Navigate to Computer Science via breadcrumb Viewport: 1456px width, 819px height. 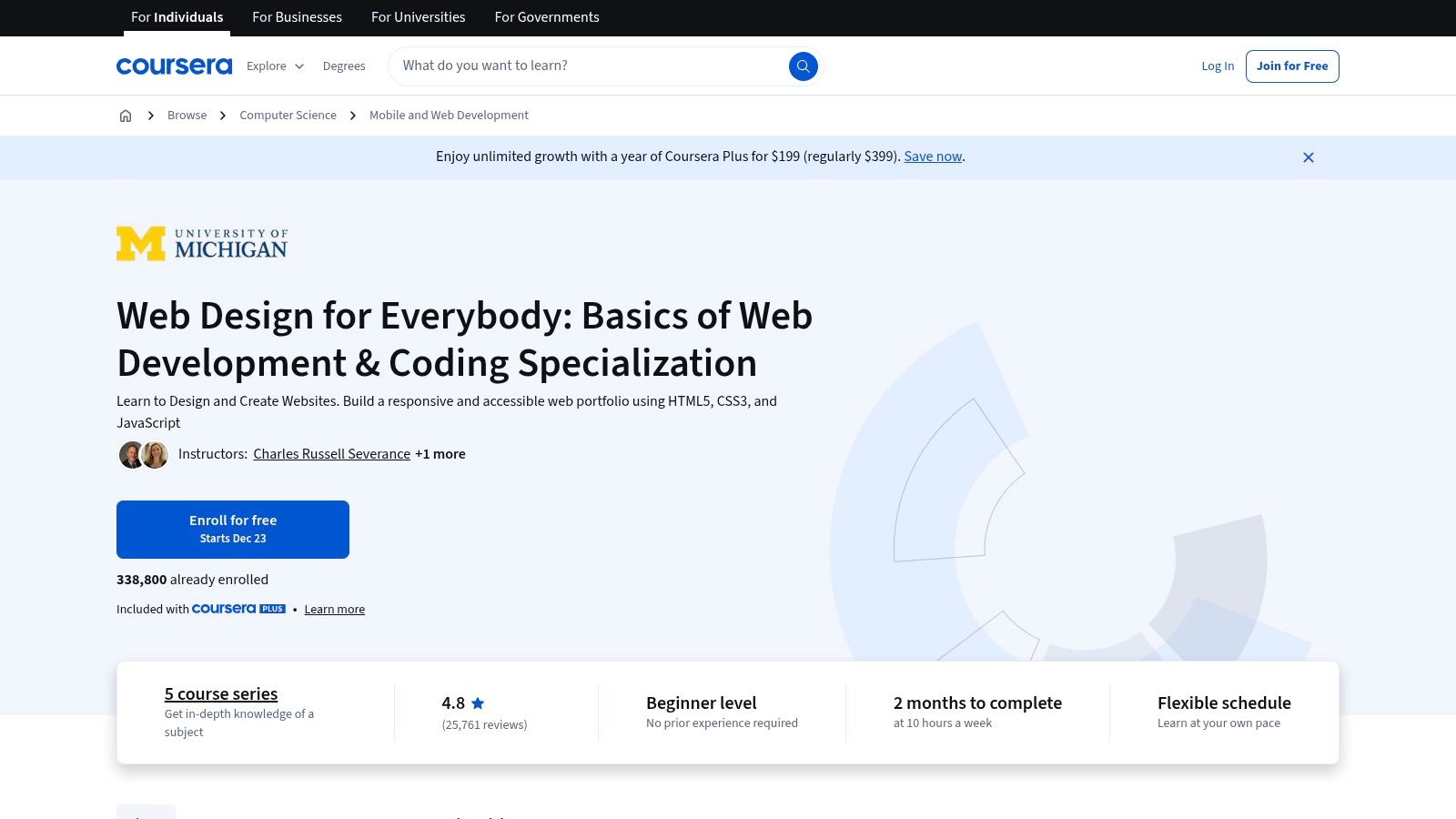point(288,115)
